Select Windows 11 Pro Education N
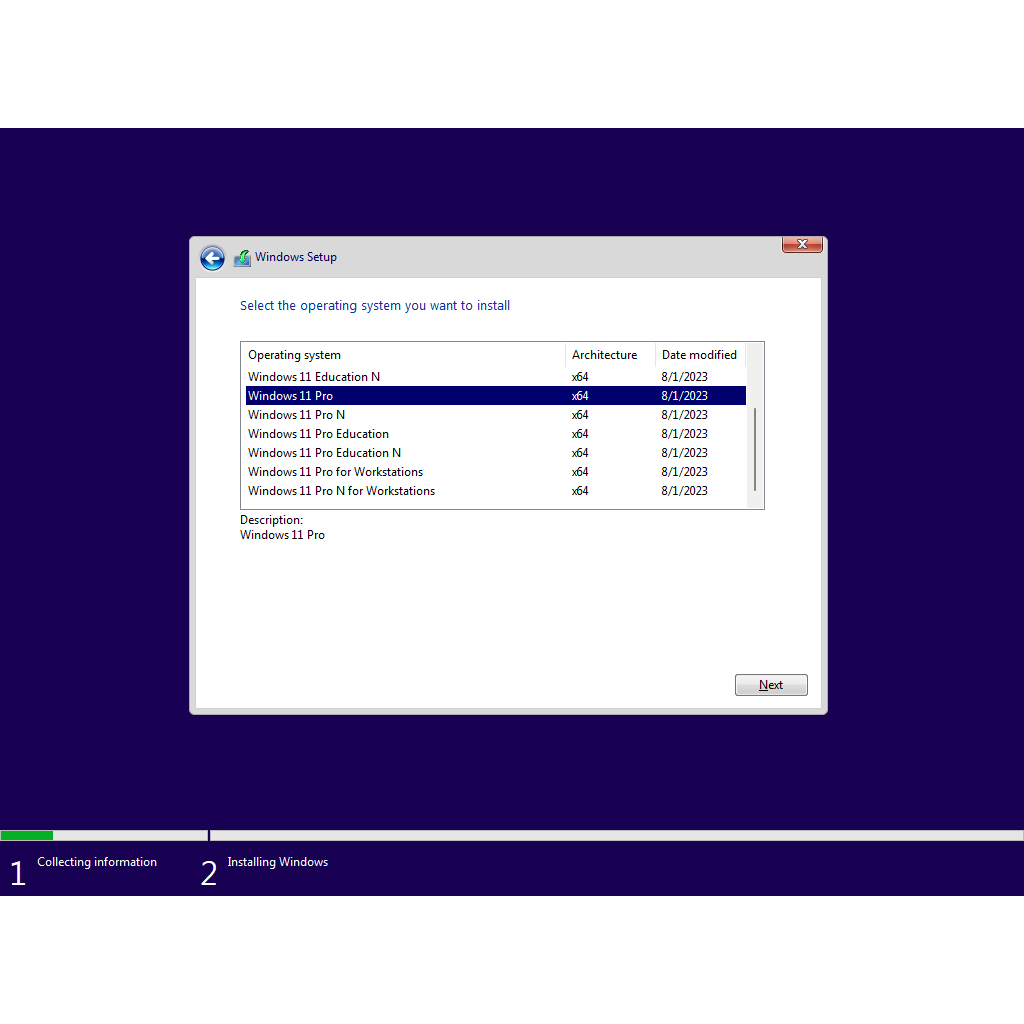This screenshot has height=1024, width=1024. (325, 453)
